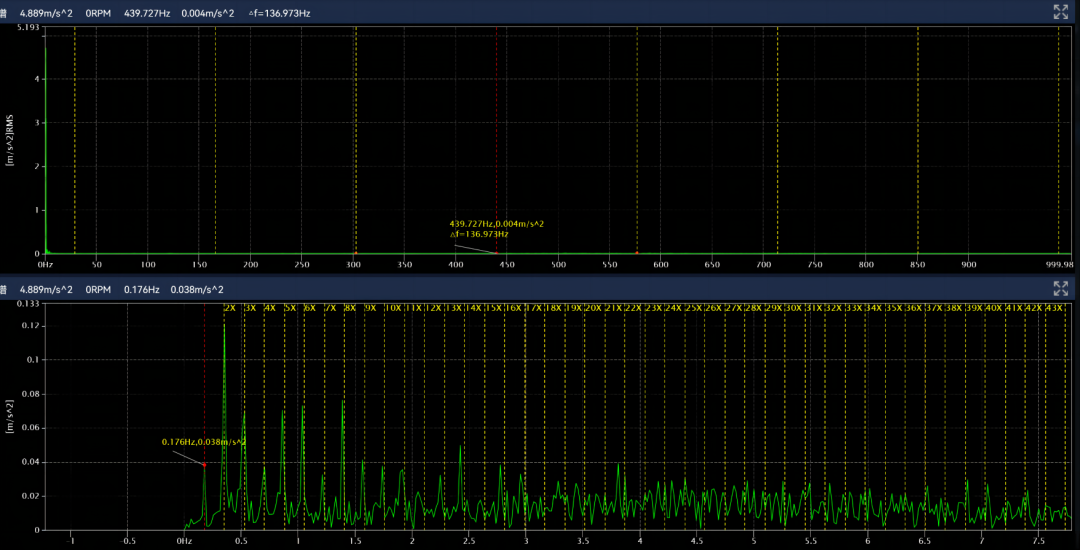The width and height of the screenshot is (1080, 550).
Task: Click the Δf=136.973Hz readout in upper header
Action: click(279, 13)
